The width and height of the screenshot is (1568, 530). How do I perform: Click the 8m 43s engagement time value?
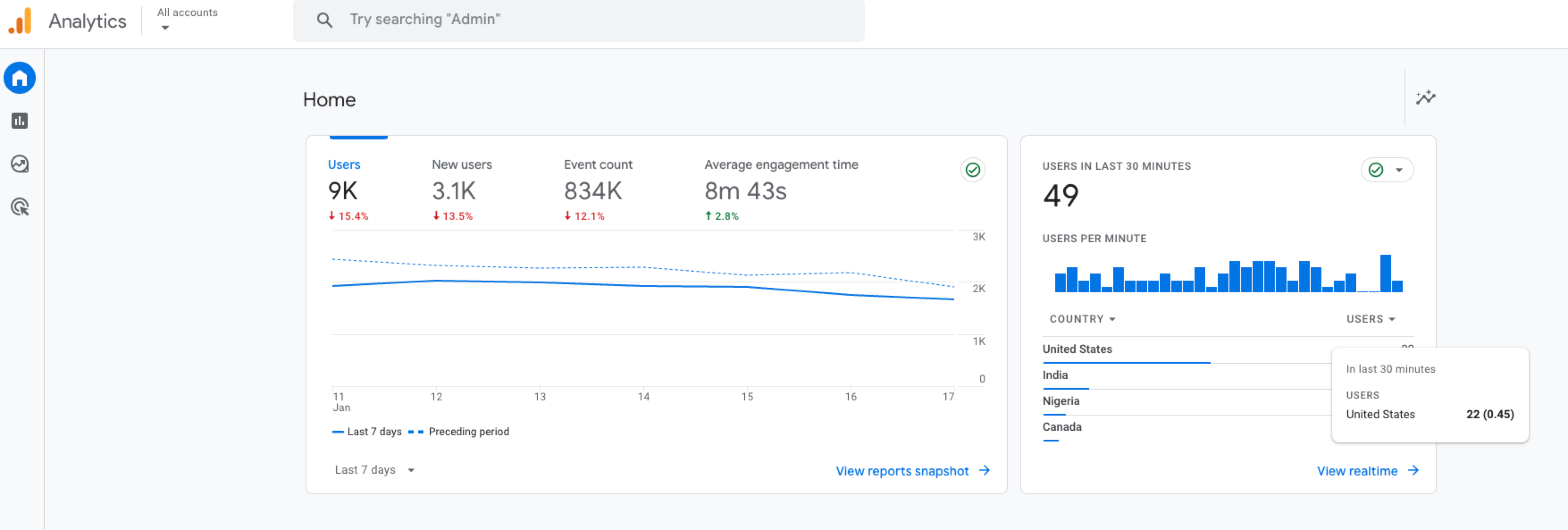click(745, 191)
